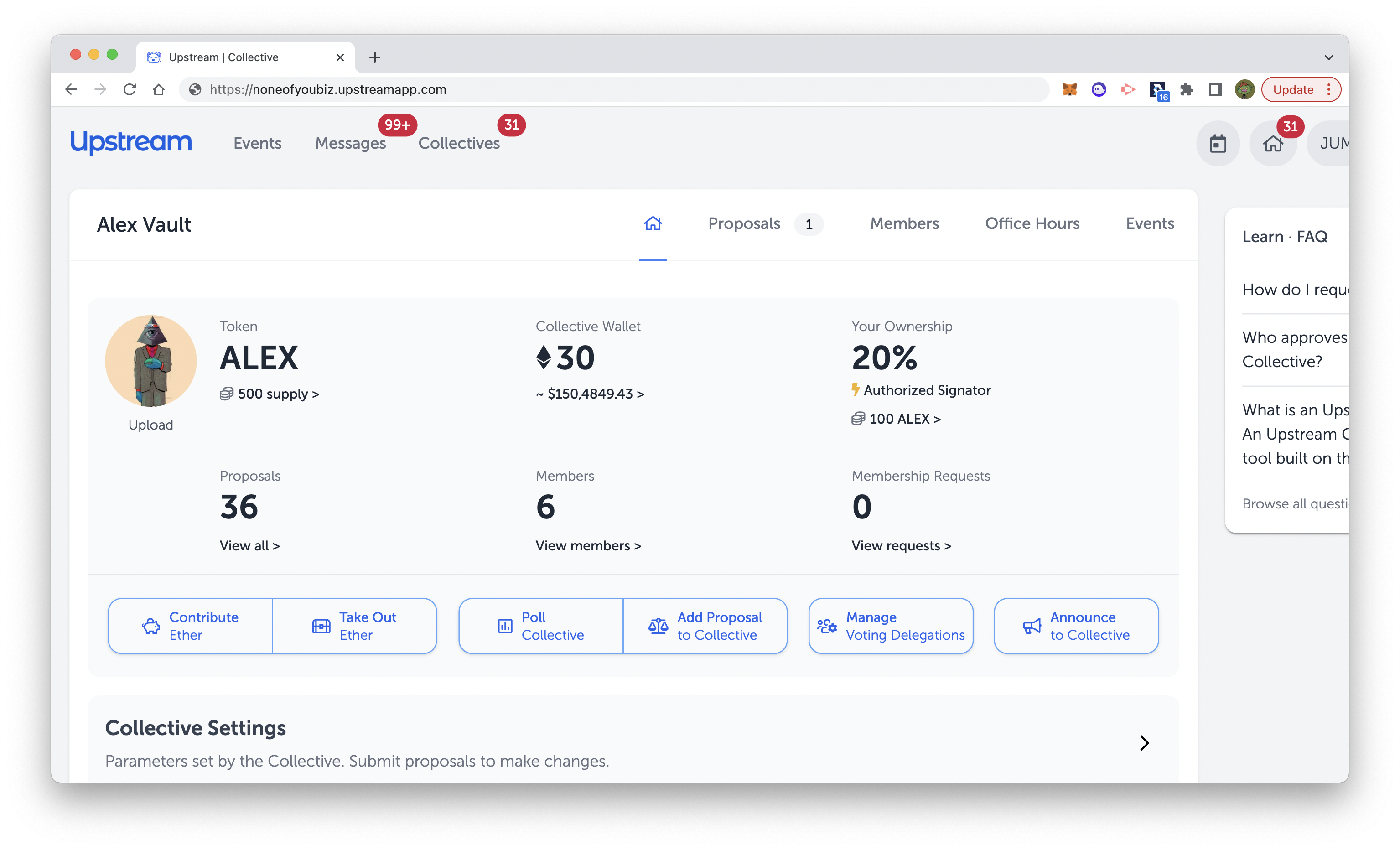Click the home icon tab in Alex Vault
The width and height of the screenshot is (1400, 850).
(x=652, y=223)
